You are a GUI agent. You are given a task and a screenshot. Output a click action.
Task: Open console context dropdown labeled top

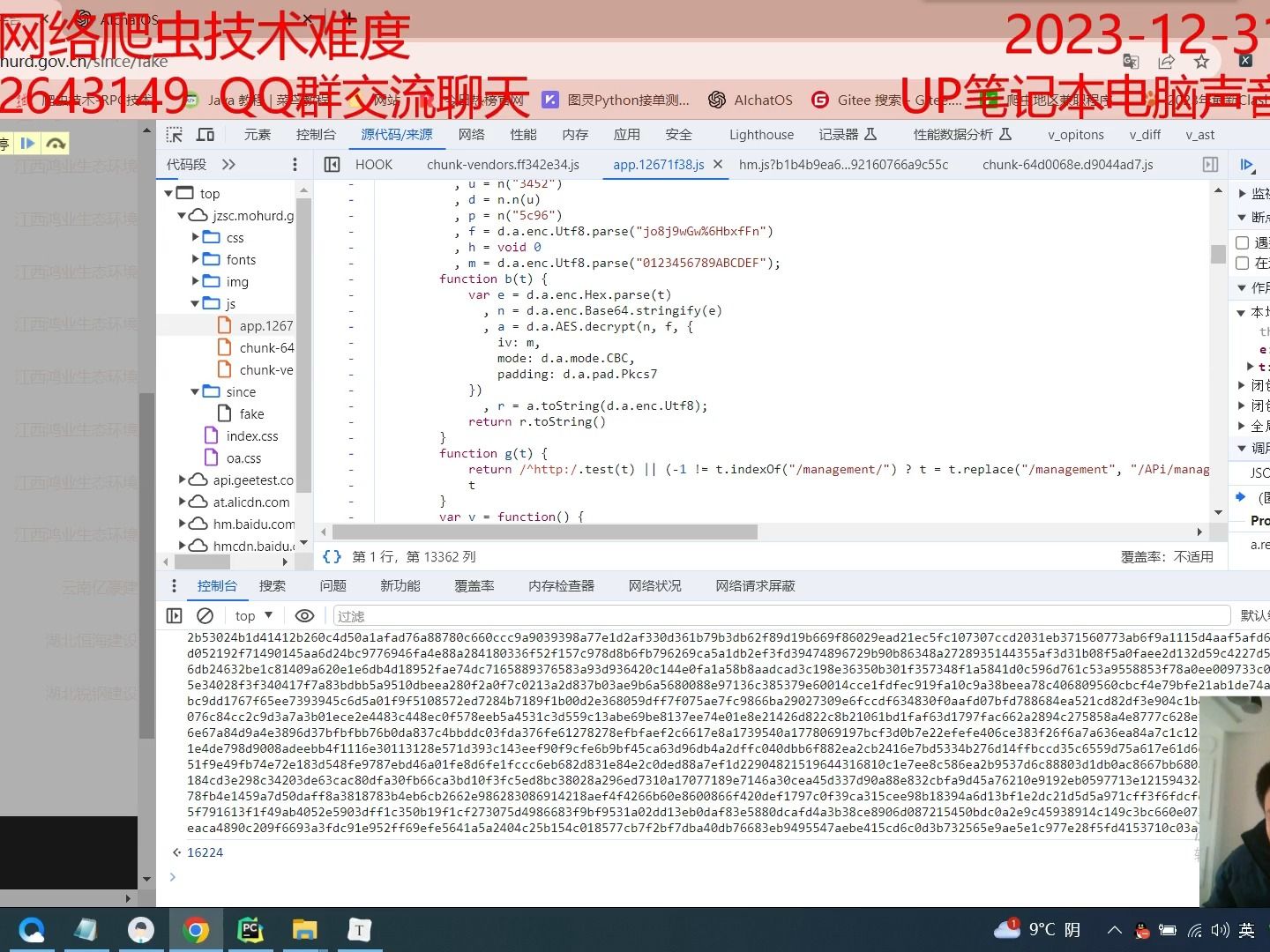254,615
